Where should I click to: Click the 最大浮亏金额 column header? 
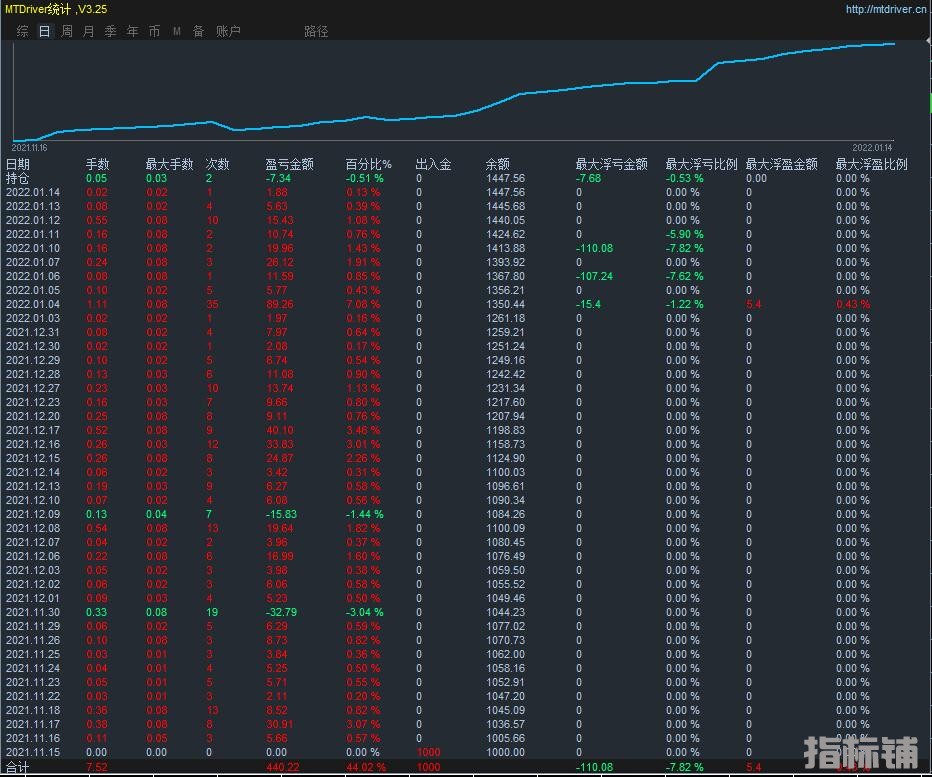coord(612,164)
